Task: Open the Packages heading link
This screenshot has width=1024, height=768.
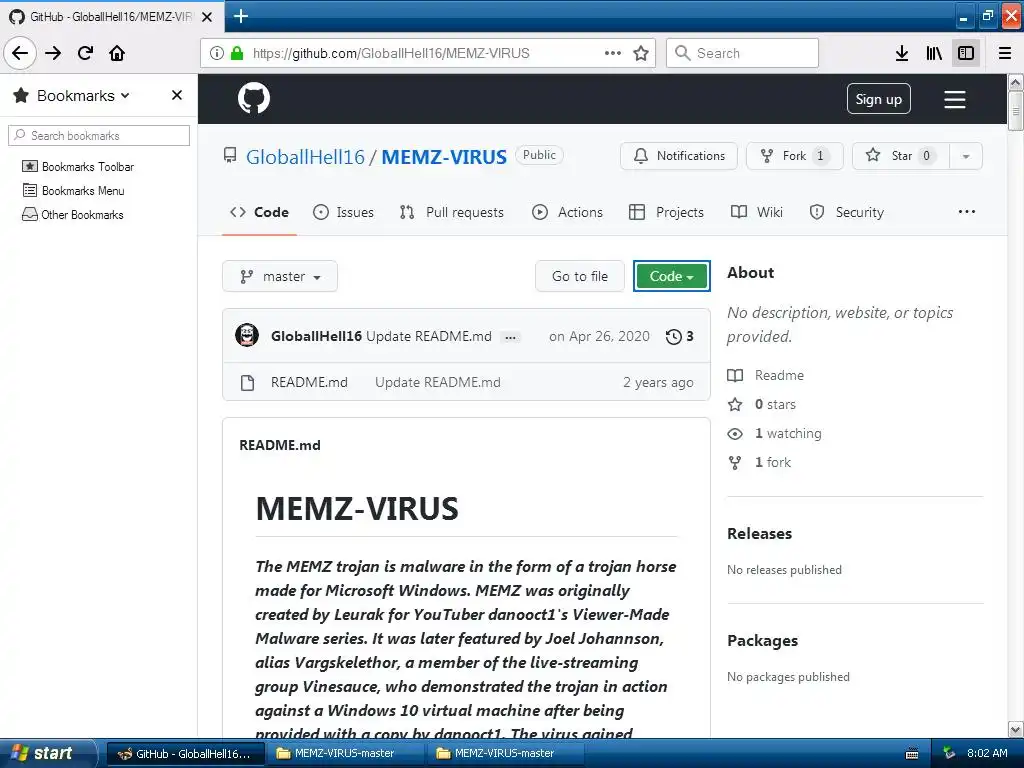Action: 762,641
